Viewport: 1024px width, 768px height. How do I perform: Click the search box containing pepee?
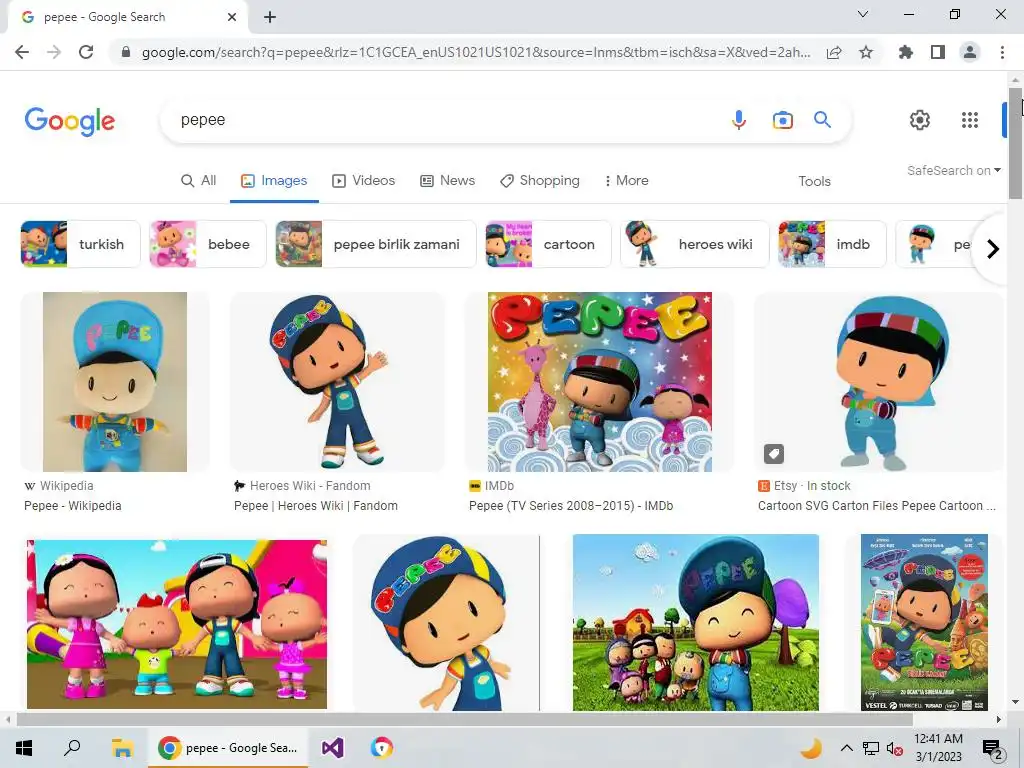(444, 120)
